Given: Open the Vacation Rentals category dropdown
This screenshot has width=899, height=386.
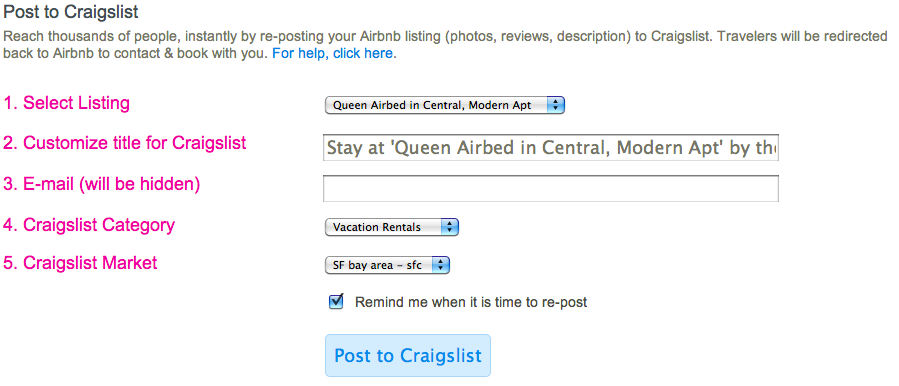Looking at the screenshot, I should (x=392, y=227).
